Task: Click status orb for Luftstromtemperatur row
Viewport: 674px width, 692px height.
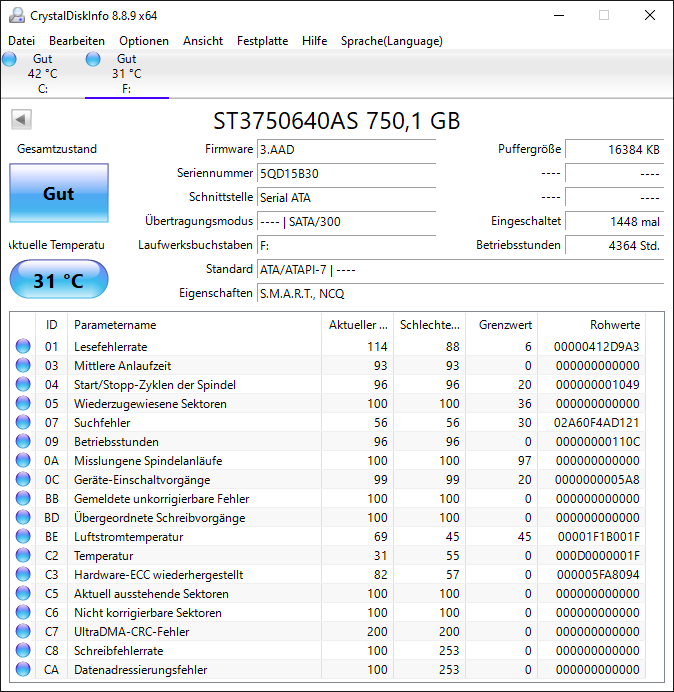Action: 23,536
